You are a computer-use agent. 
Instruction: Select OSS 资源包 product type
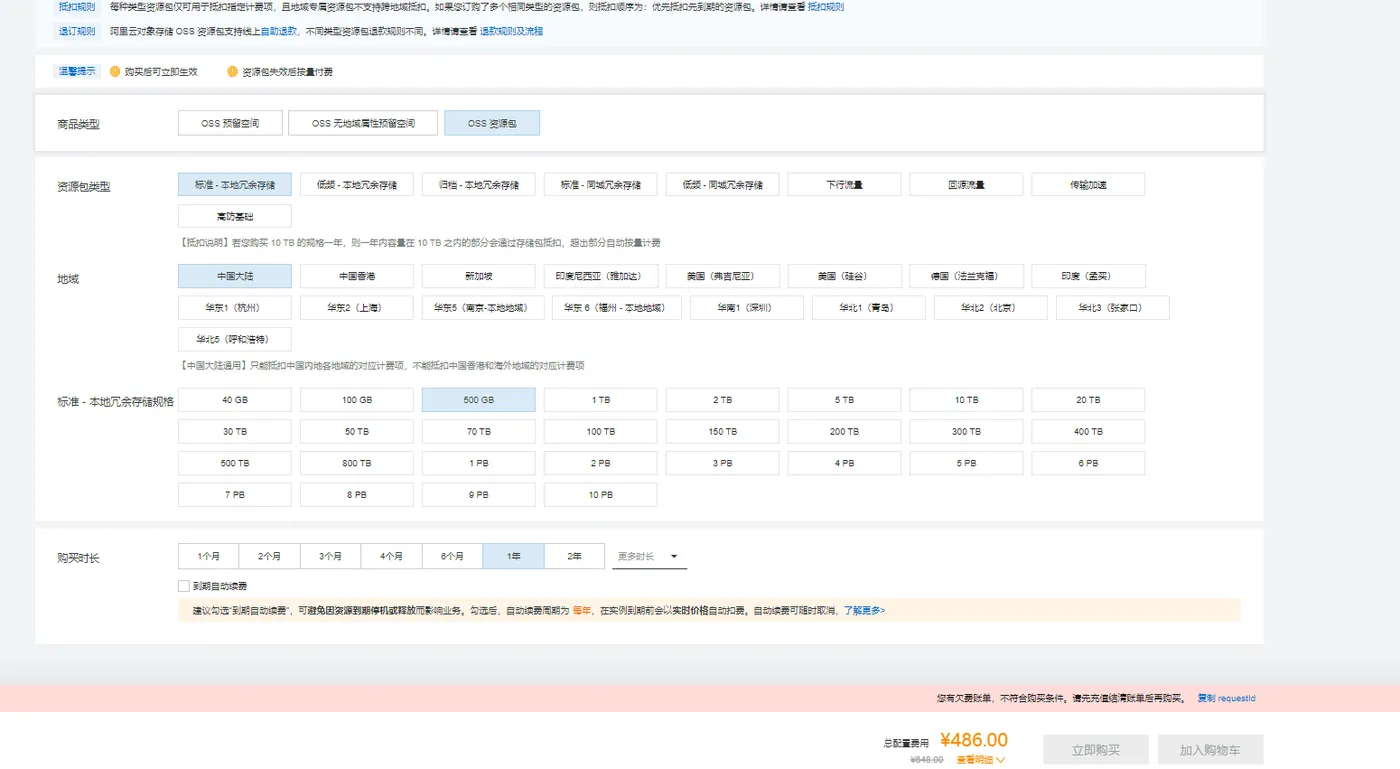pos(492,123)
